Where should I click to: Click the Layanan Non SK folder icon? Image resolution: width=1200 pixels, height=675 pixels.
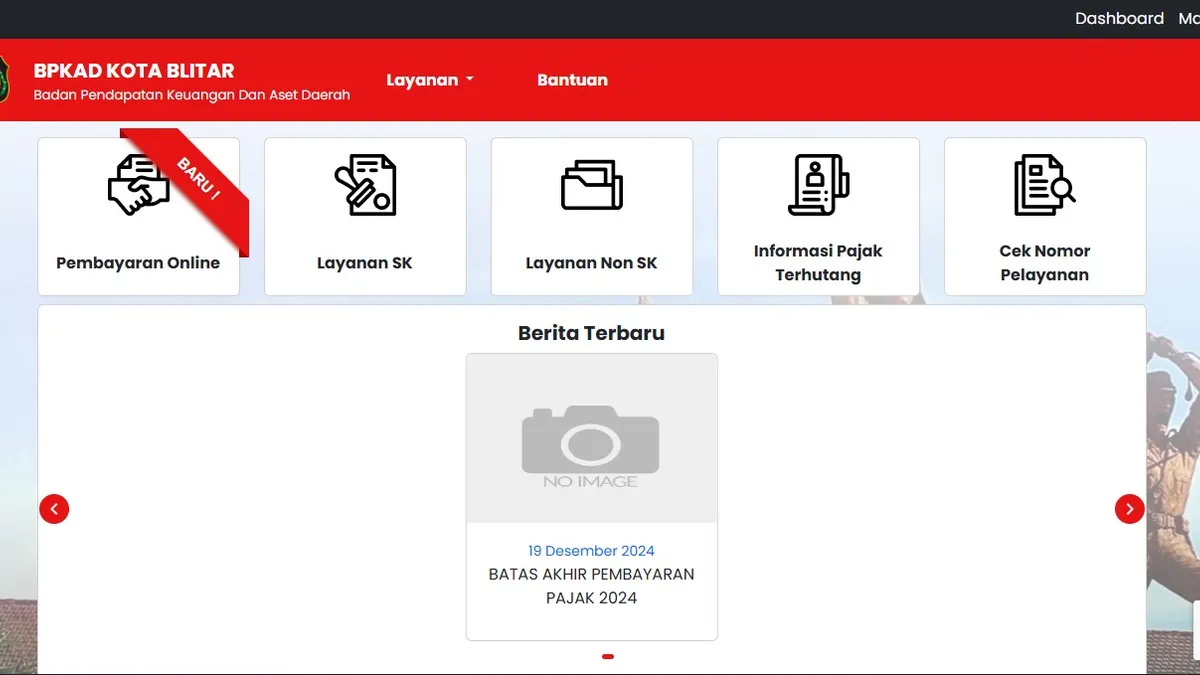coord(592,185)
